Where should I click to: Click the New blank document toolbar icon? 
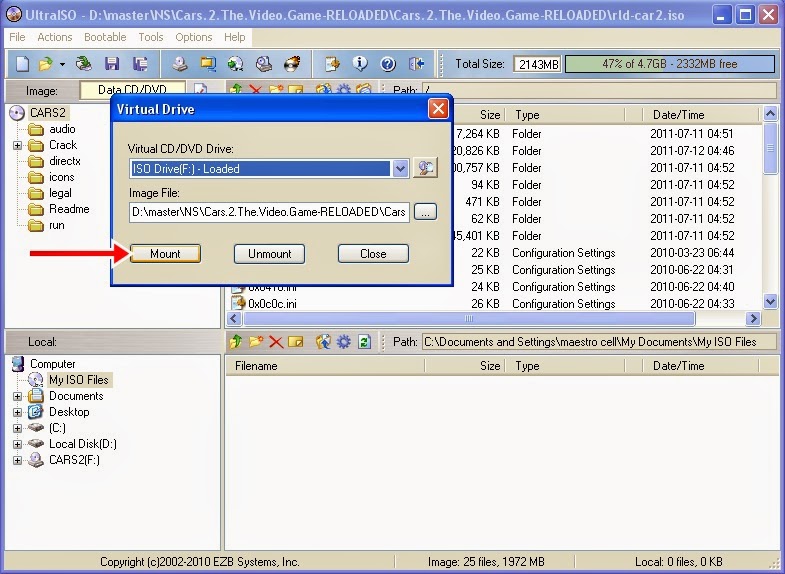(23, 64)
